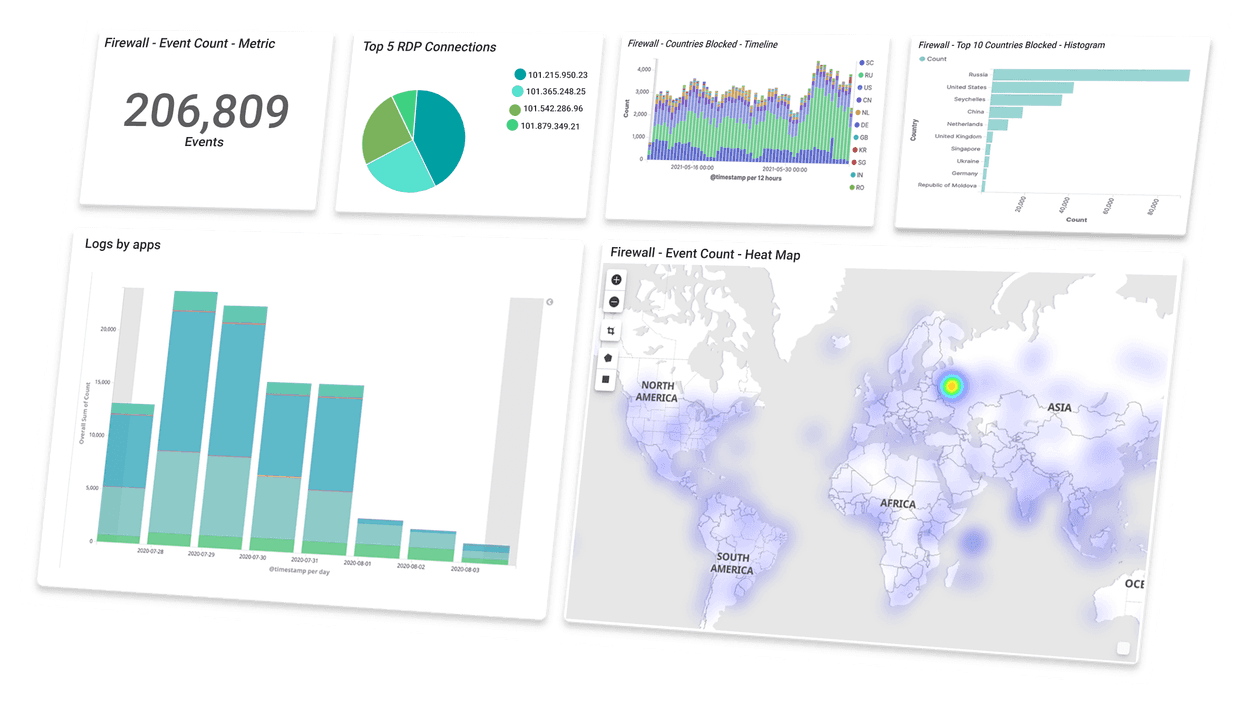Viewport: 1244px width, 712px height.
Task: Click 101.215.950.23 legend color dot
Action: click(520, 75)
